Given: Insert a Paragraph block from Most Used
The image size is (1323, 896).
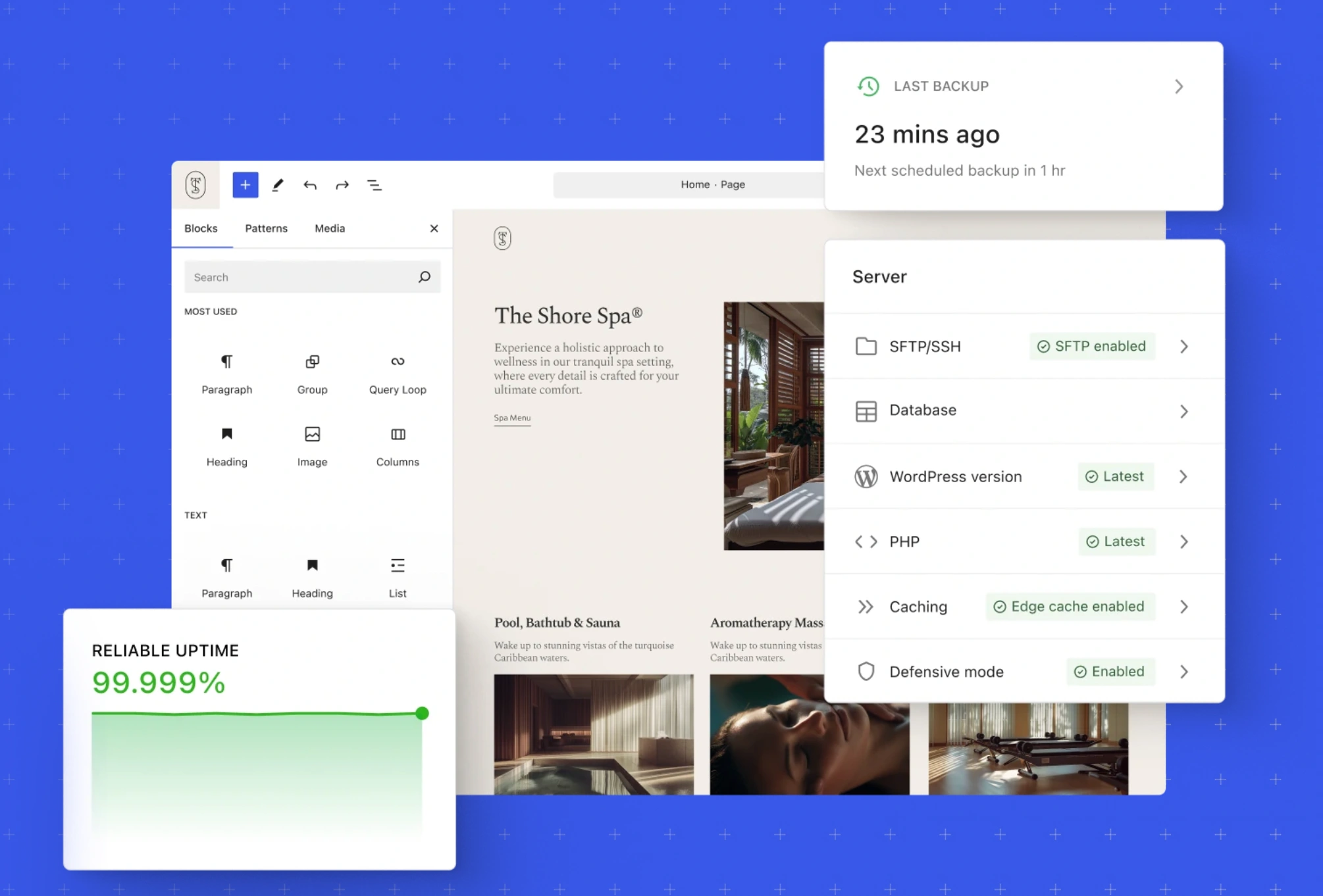Looking at the screenshot, I should tap(226, 372).
